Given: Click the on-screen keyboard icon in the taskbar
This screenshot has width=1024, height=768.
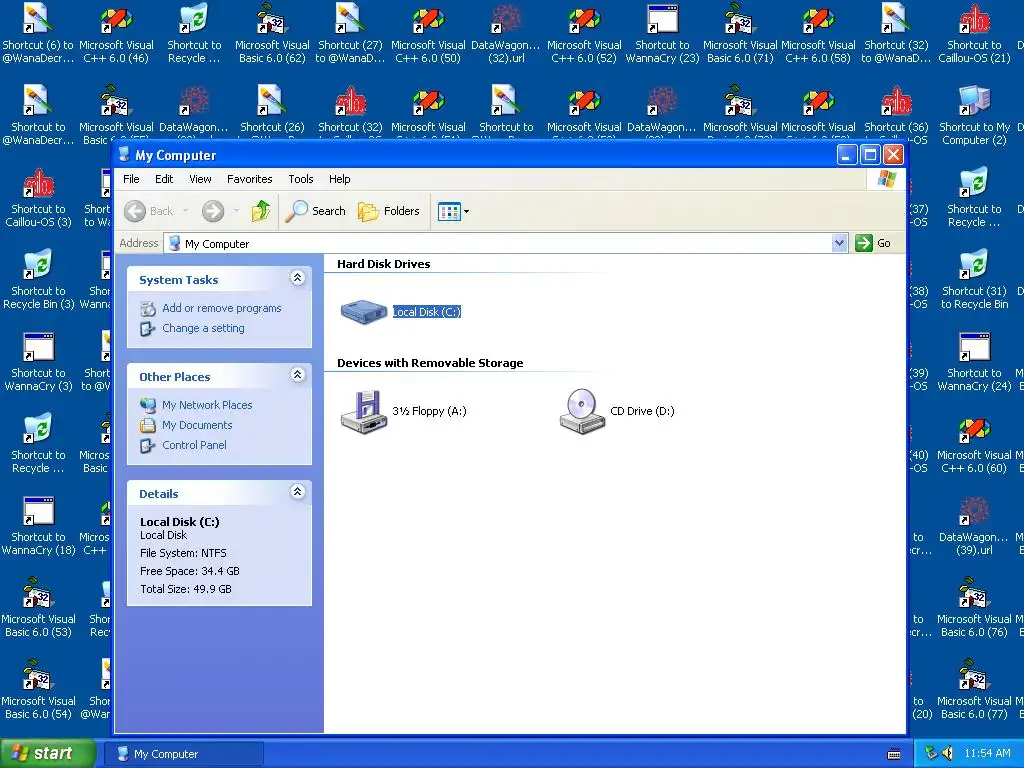Looking at the screenshot, I should tap(894, 754).
